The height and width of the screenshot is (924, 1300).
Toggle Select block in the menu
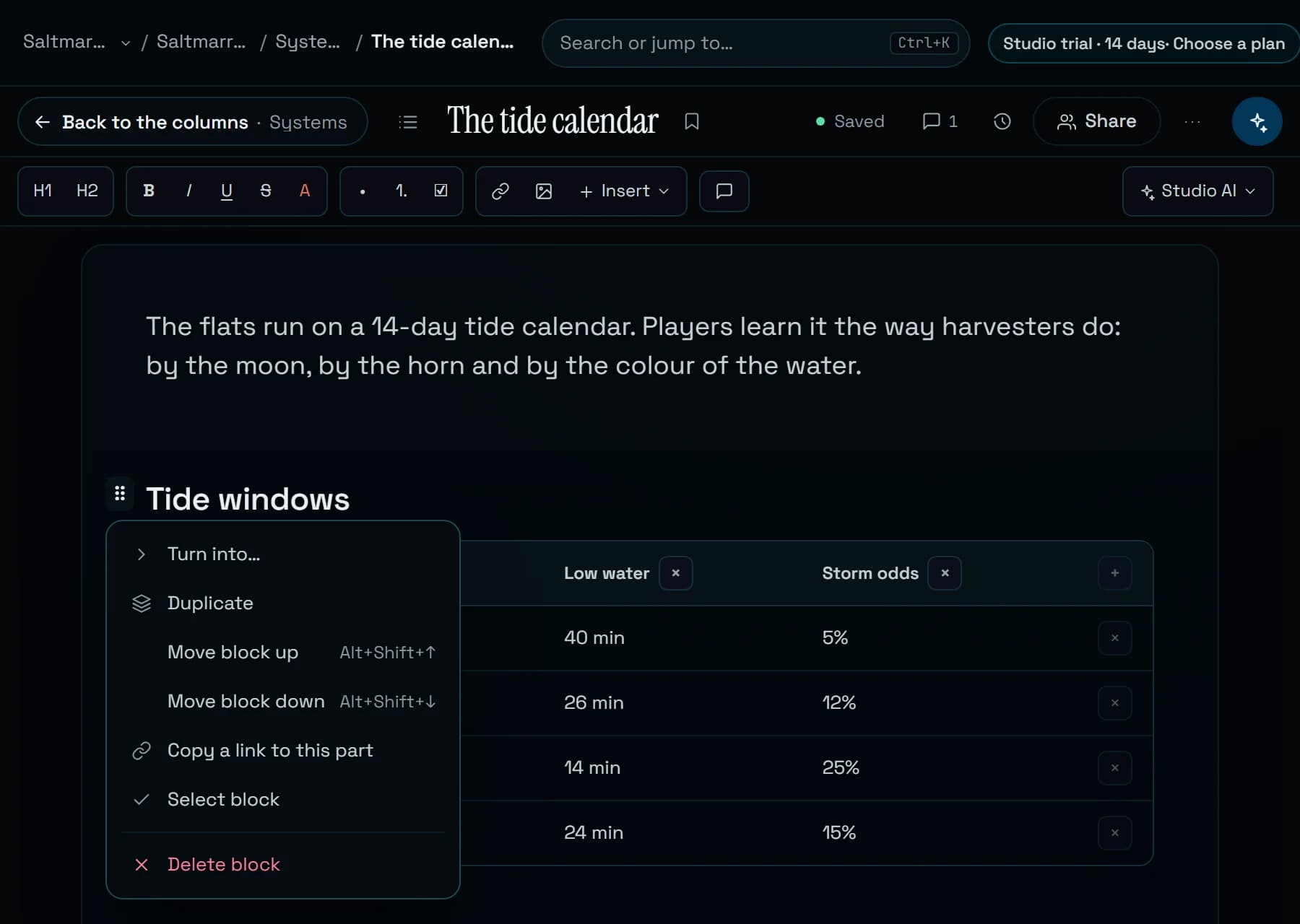click(x=283, y=799)
